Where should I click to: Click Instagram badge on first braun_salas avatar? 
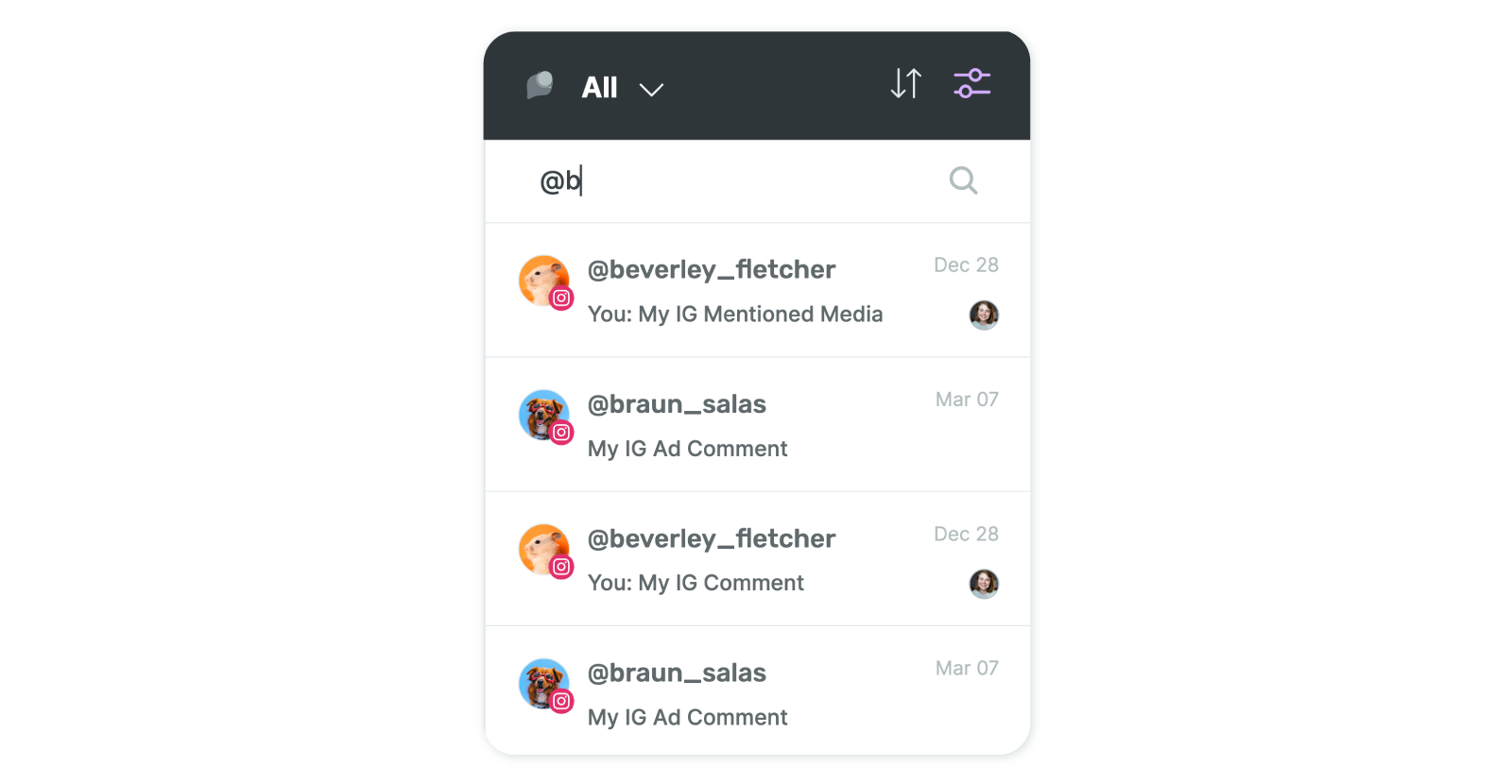pyautogui.click(x=561, y=433)
